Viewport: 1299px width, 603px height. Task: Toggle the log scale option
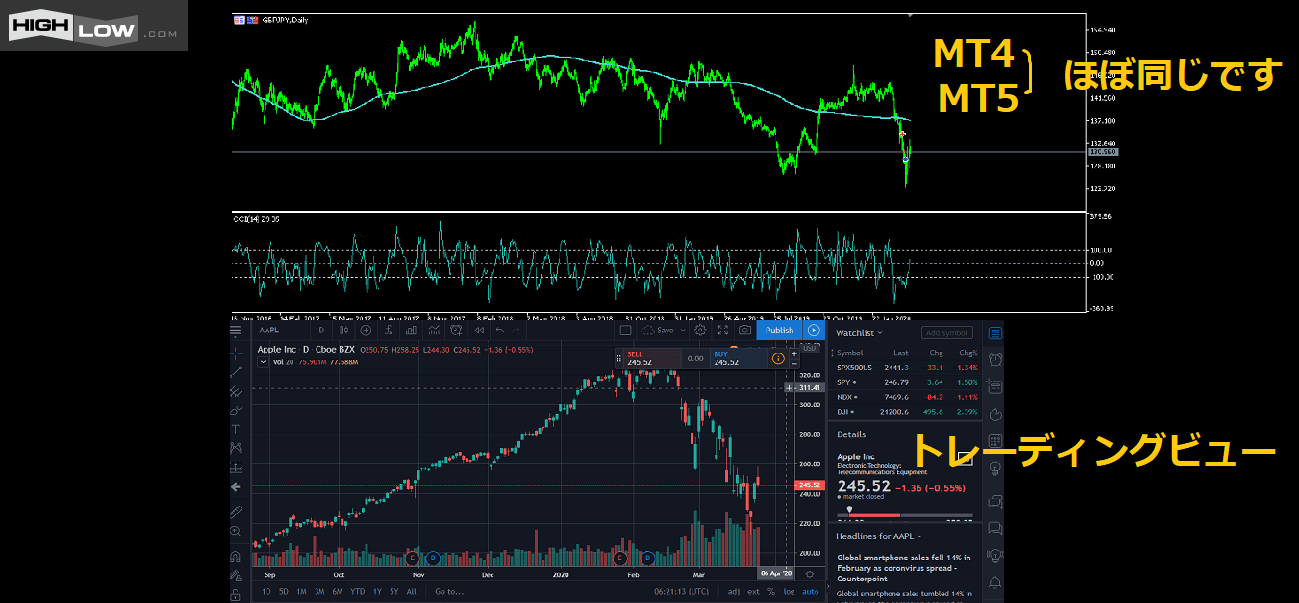(x=789, y=592)
